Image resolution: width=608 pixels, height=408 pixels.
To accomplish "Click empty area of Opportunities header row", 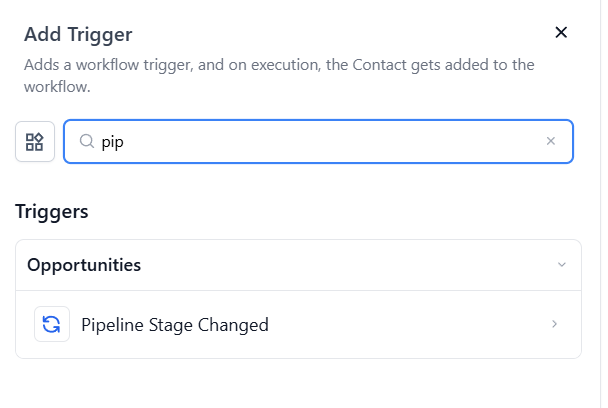I will [350, 265].
